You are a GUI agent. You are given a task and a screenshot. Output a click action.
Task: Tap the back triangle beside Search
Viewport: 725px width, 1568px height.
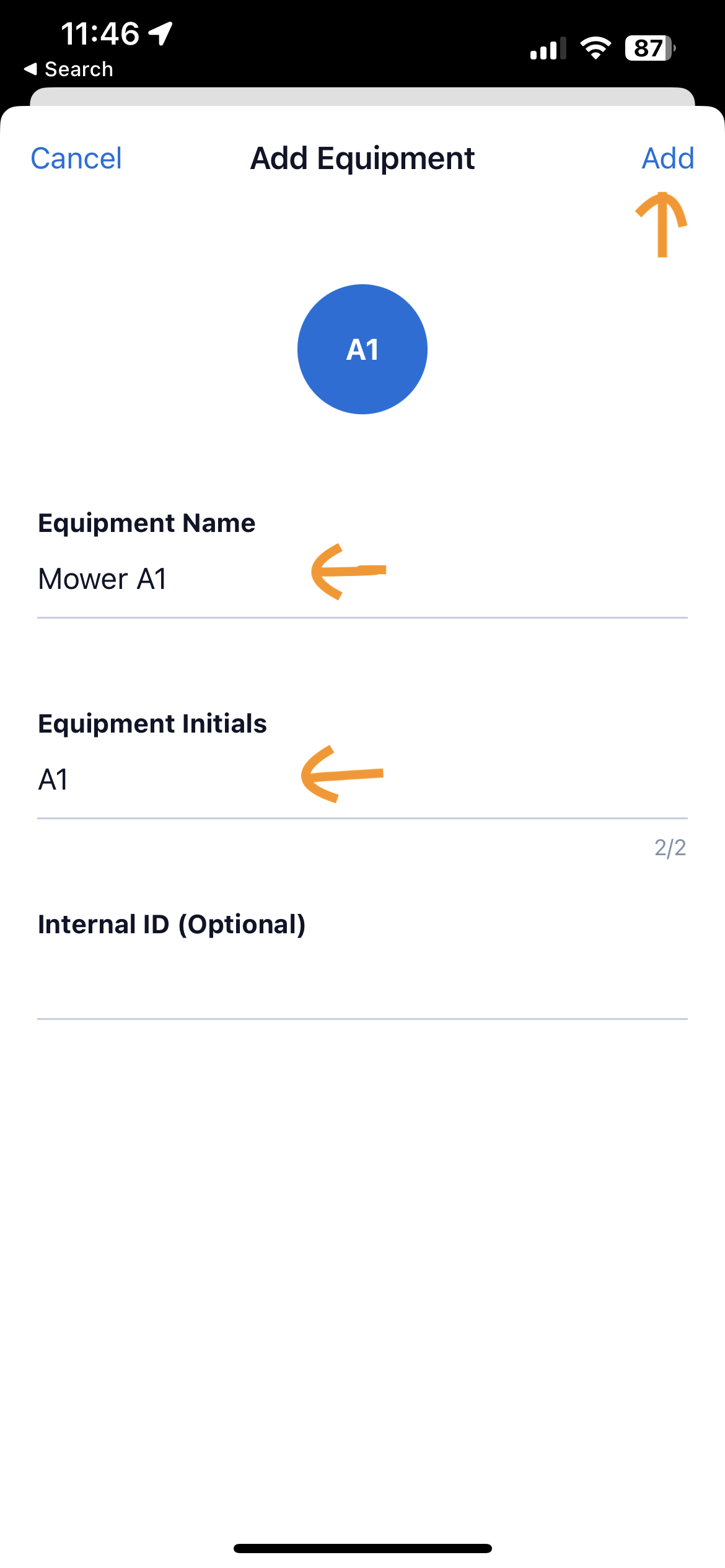coord(30,69)
